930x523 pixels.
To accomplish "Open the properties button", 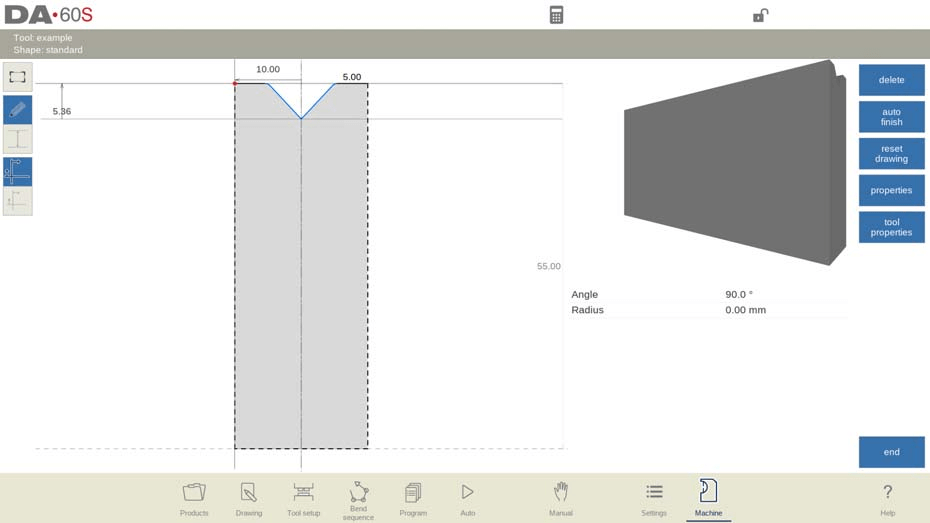I will [891, 190].
